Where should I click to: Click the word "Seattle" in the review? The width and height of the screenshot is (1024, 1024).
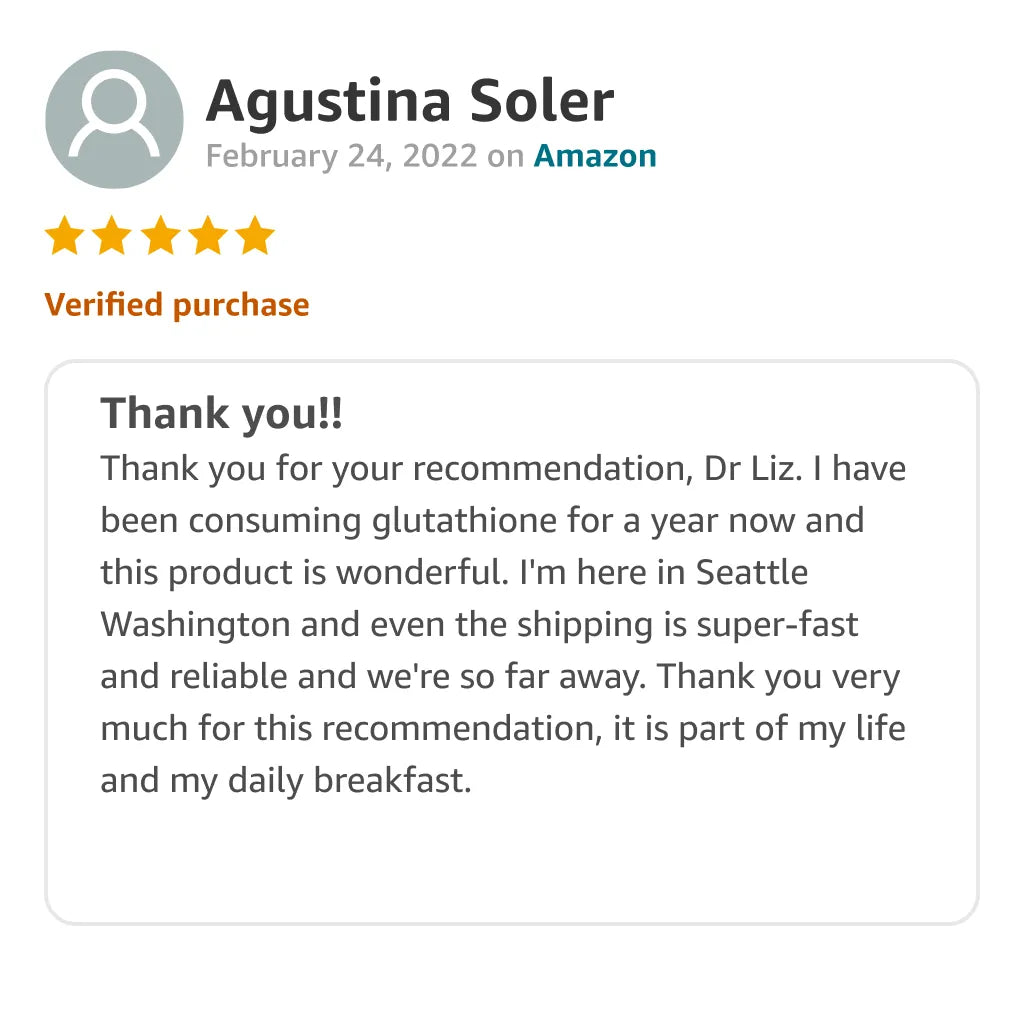point(751,573)
